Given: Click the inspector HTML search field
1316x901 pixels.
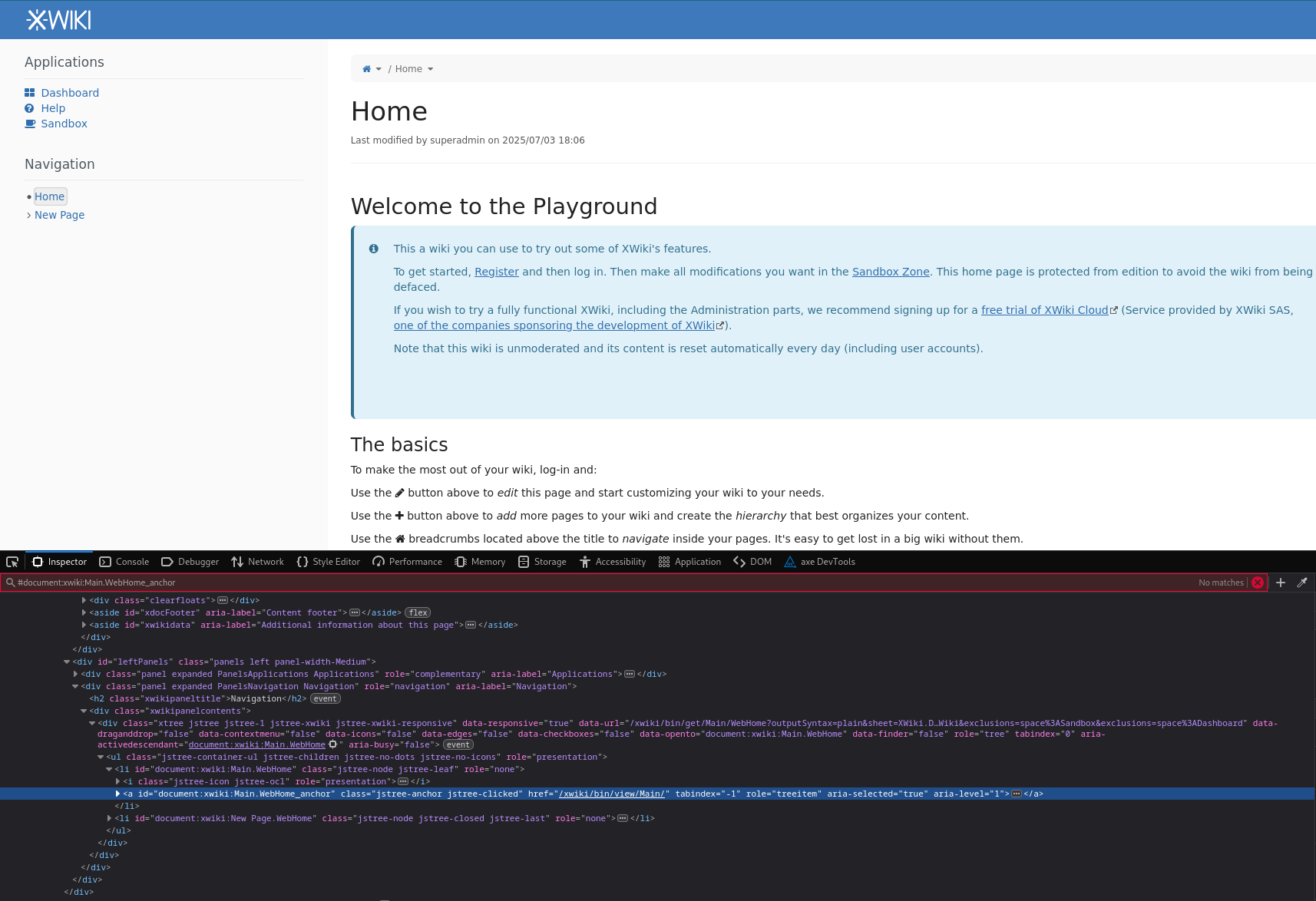Looking at the screenshot, I should click(x=599, y=583).
